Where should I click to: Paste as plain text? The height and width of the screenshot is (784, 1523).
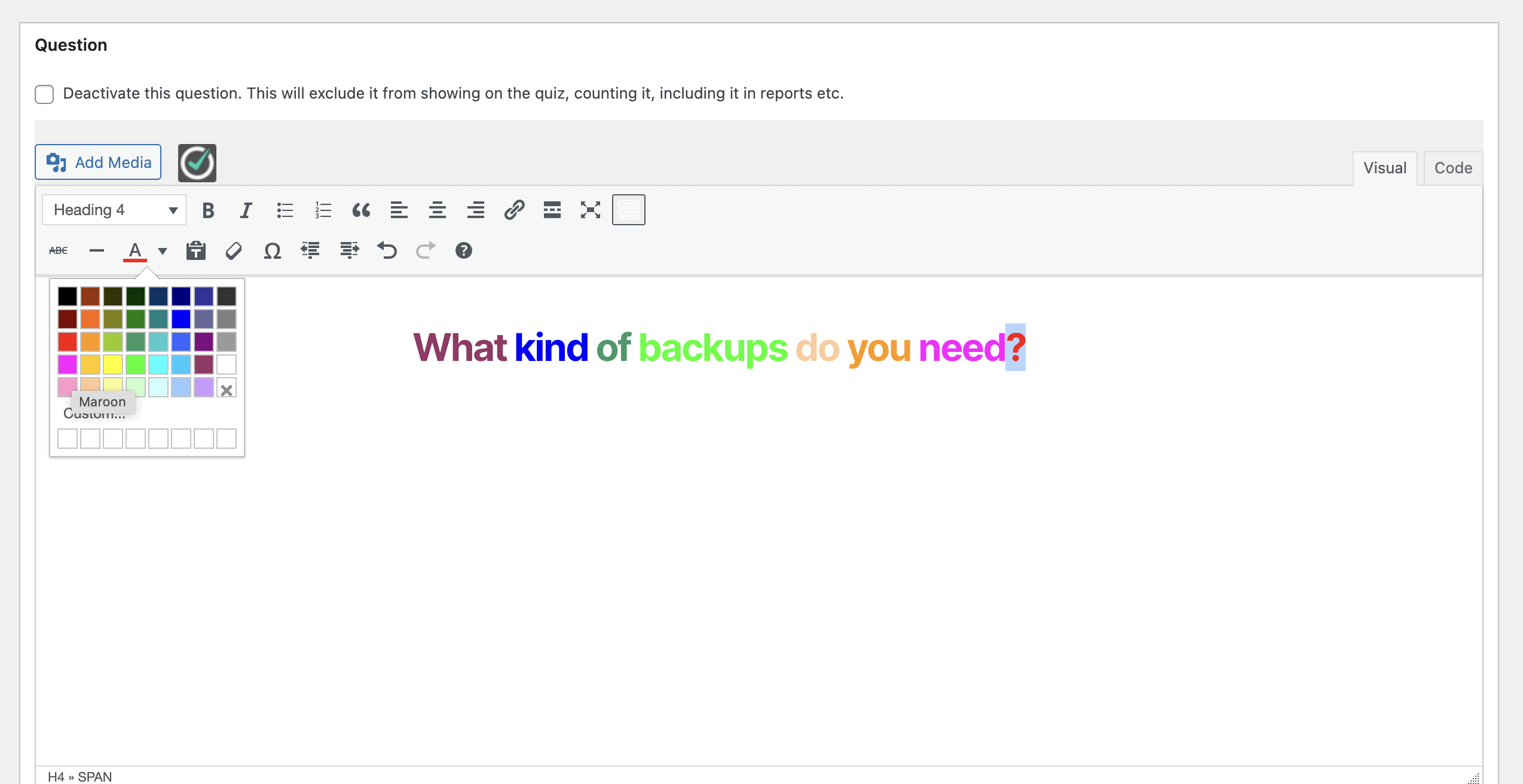196,251
